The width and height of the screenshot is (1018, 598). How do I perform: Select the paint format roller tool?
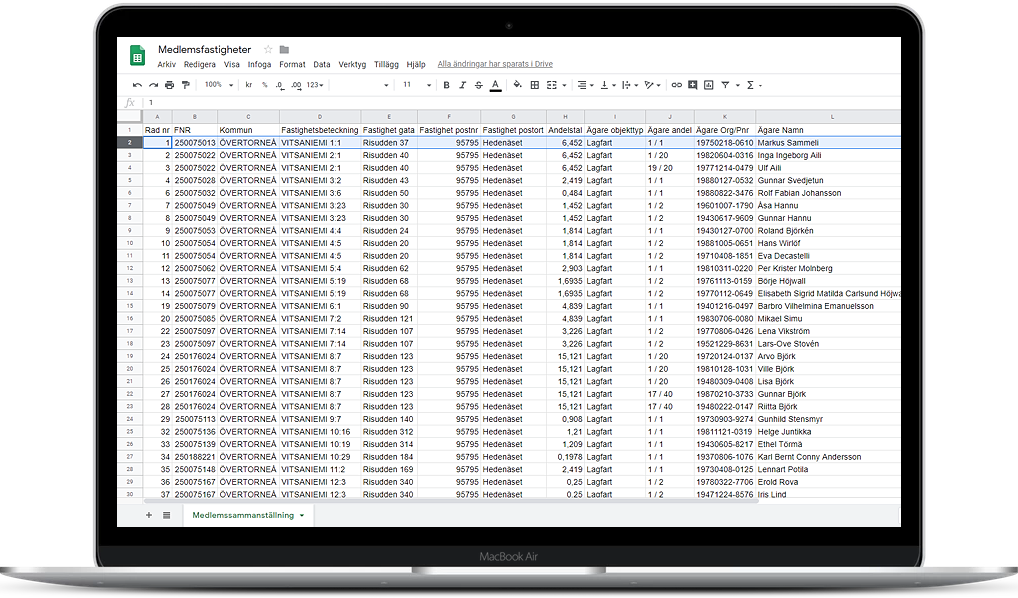point(185,85)
